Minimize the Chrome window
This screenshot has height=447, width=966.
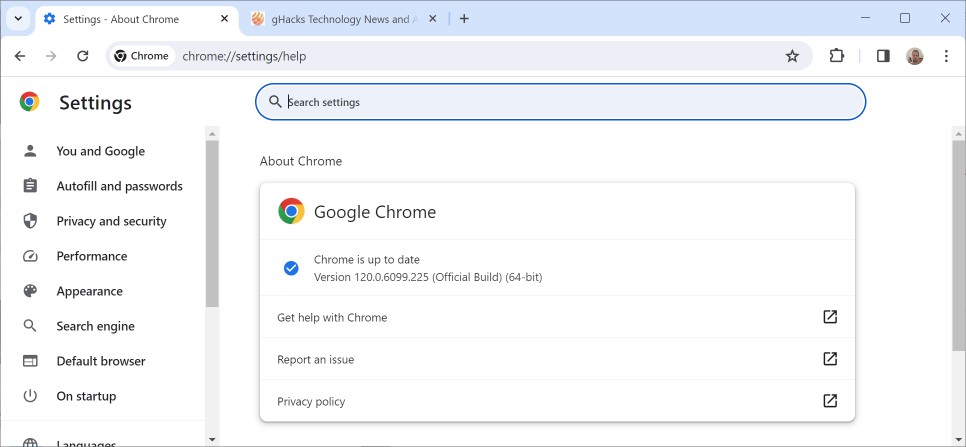coord(865,18)
